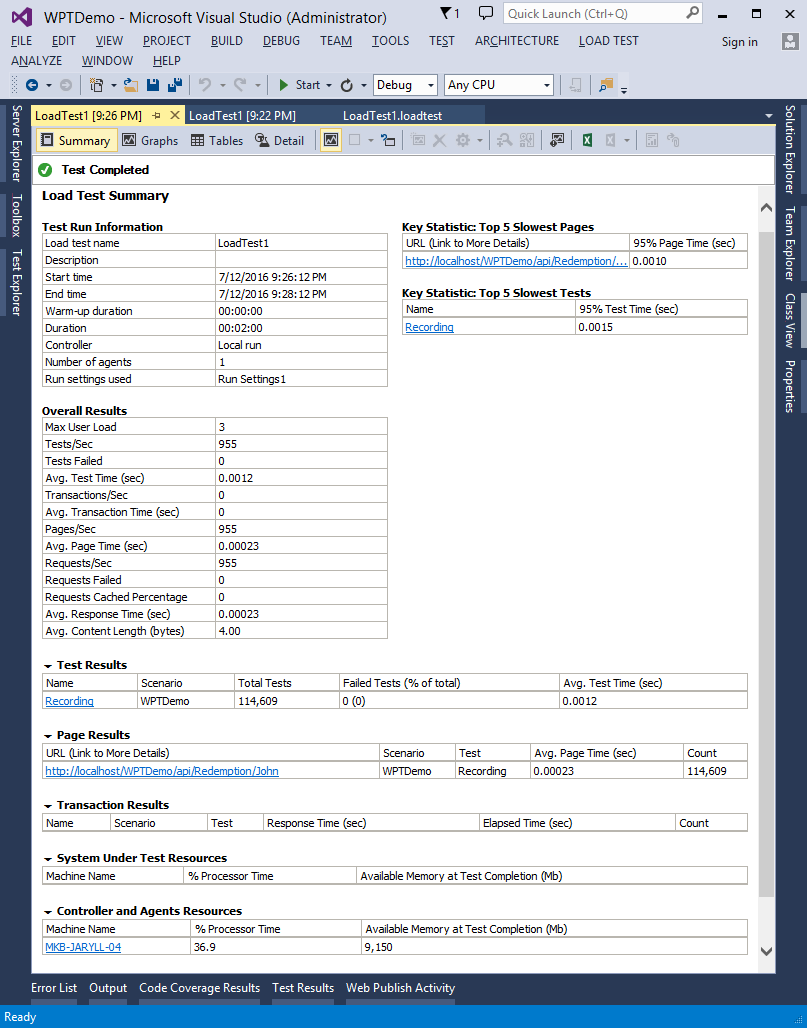
Task: Click the Navigate Backward arrow icon
Action: pyautogui.click(x=31, y=85)
